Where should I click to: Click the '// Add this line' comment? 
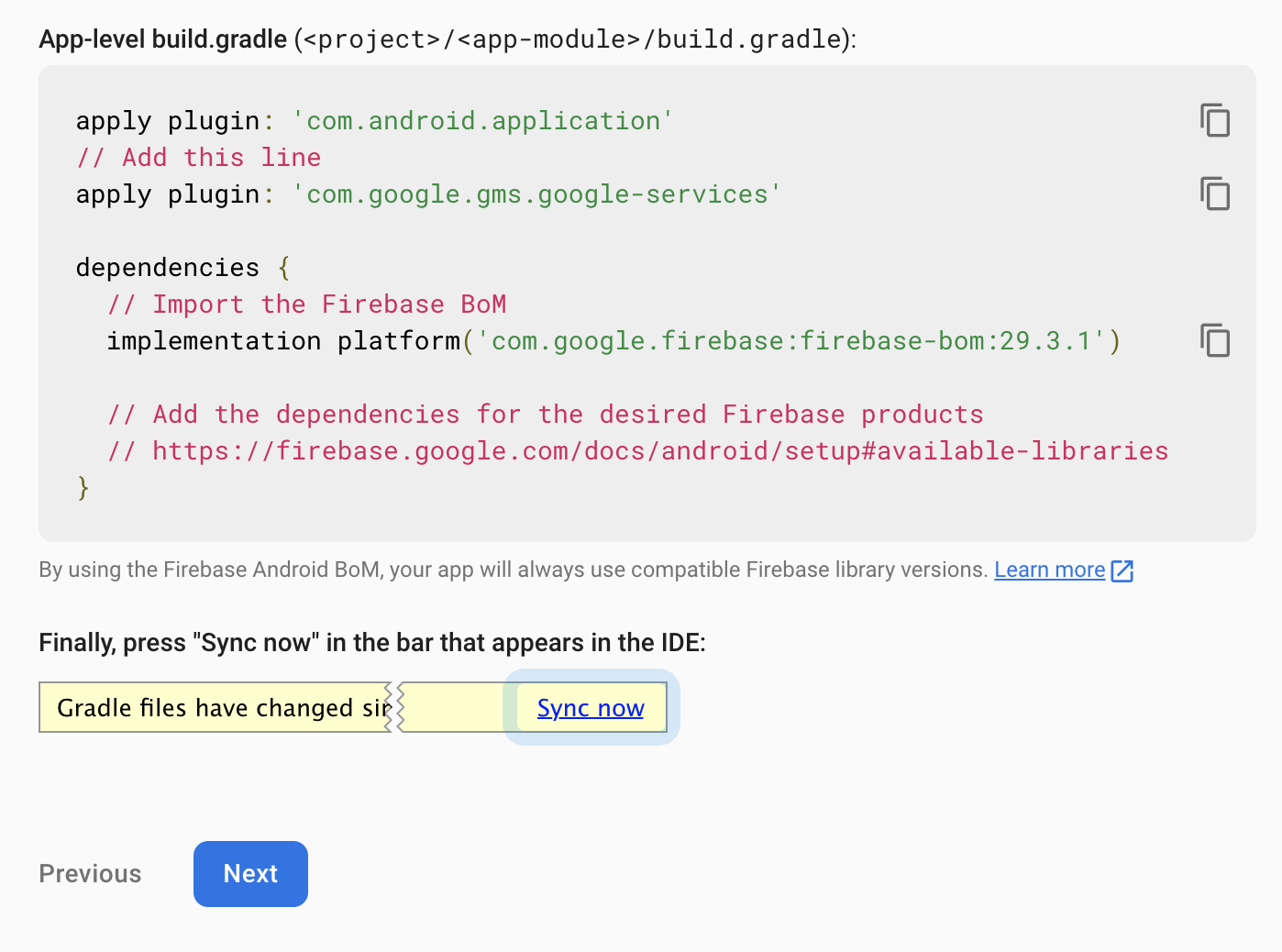click(199, 158)
